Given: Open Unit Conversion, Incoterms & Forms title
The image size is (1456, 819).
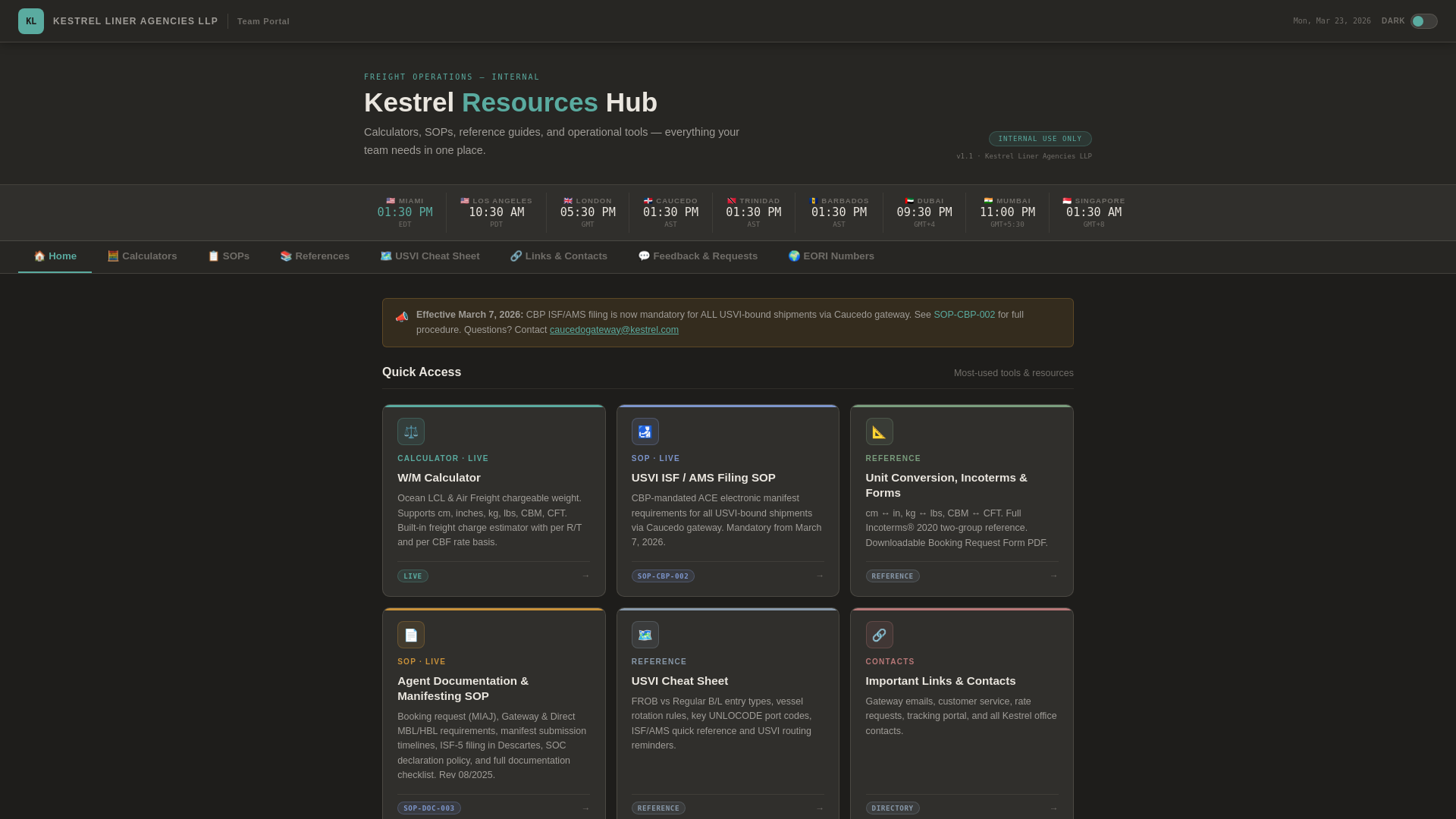Looking at the screenshot, I should [946, 485].
